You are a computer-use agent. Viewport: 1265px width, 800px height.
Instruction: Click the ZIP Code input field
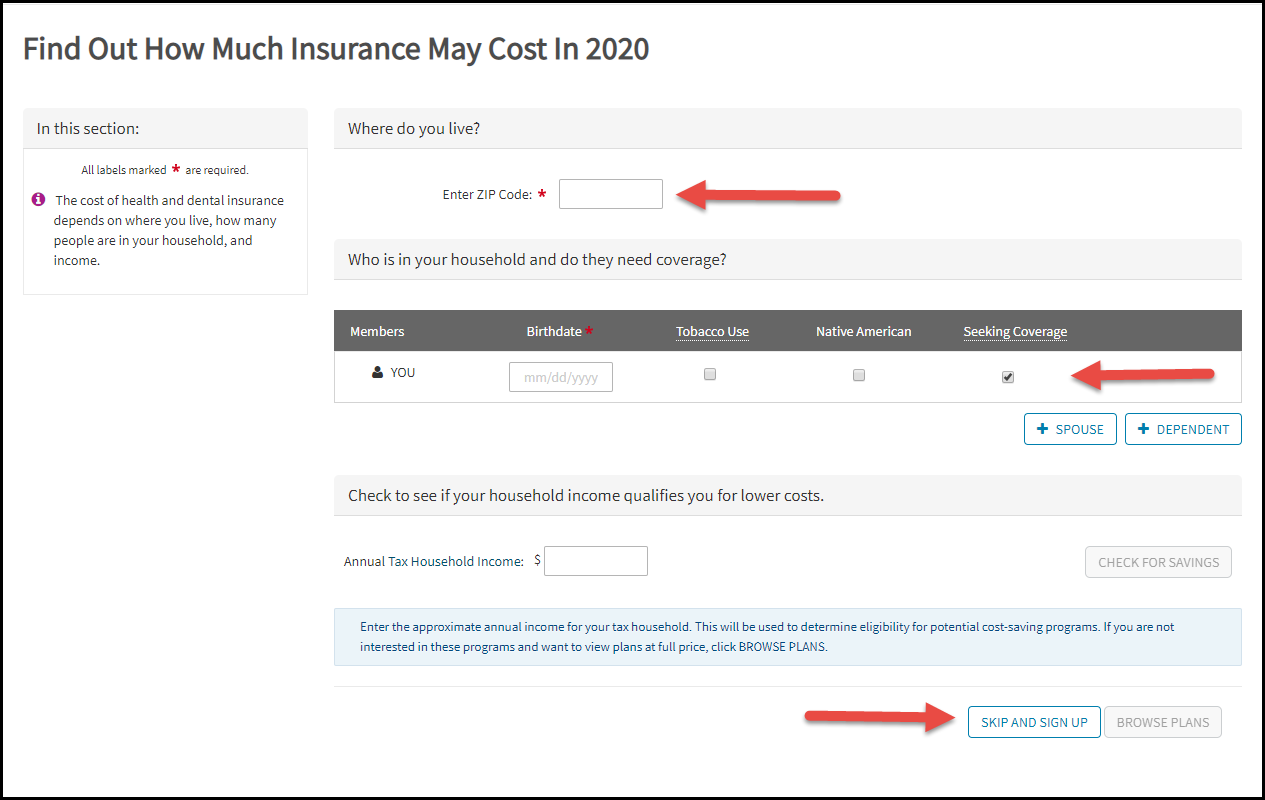point(610,194)
